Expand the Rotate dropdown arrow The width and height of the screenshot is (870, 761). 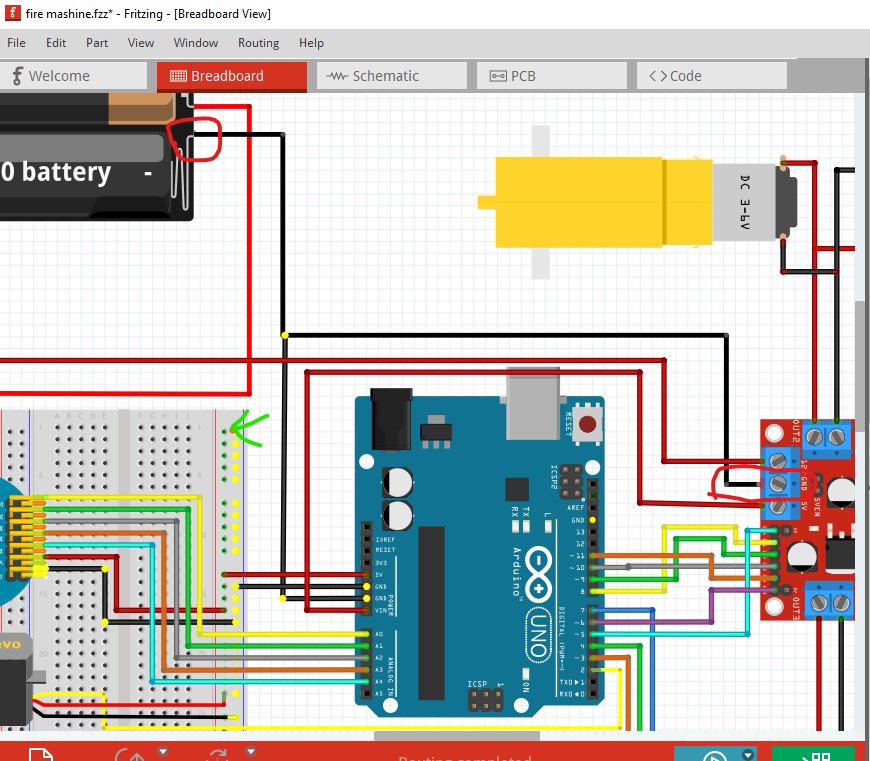[x=162, y=752]
